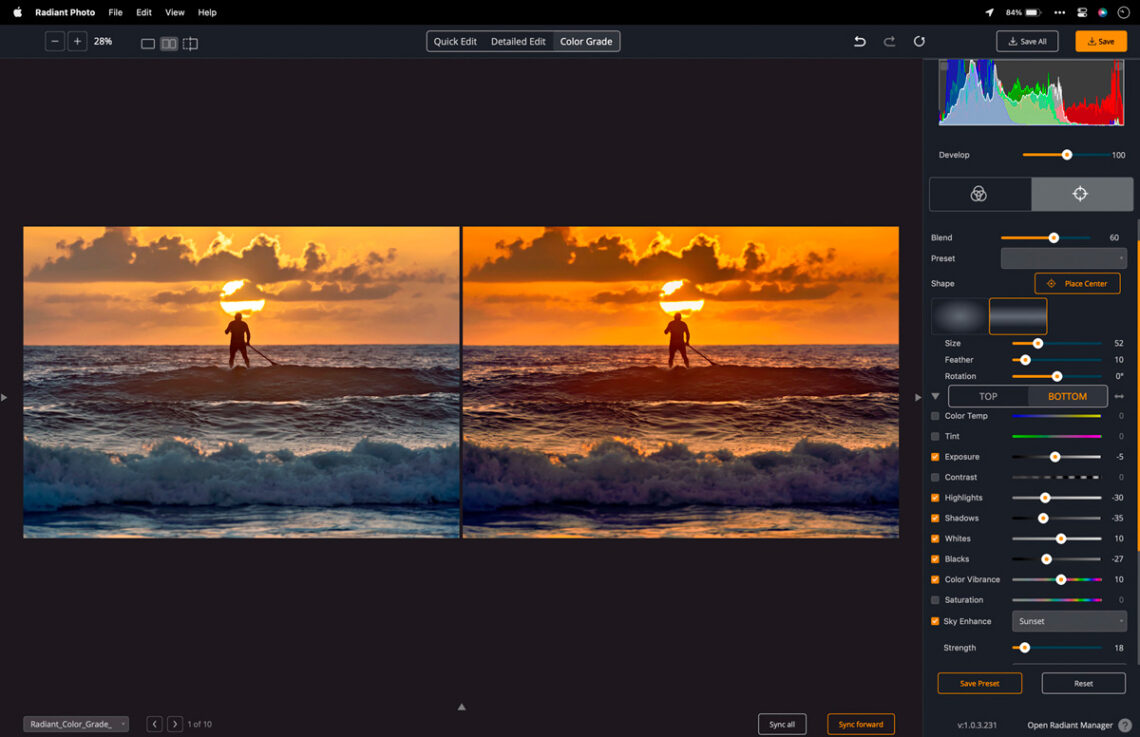This screenshot has height=737, width=1140.
Task: Click the circular reset/refresh icon
Action: click(919, 42)
